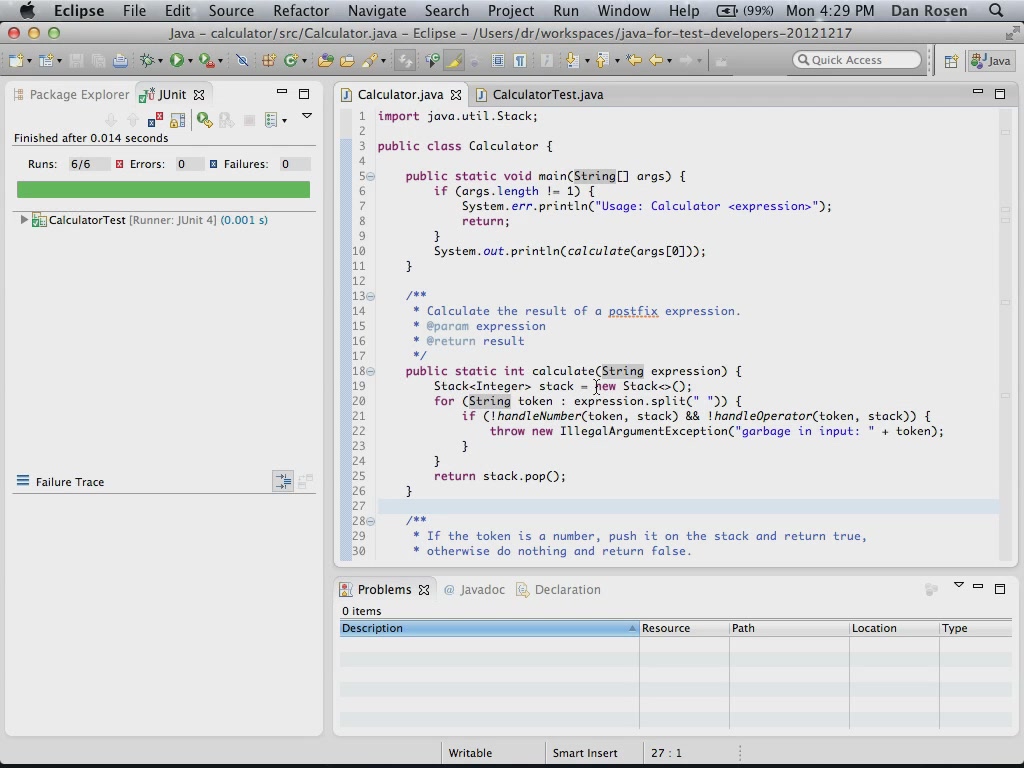Expand the CalculatorTest tree node
The height and width of the screenshot is (768, 1024).
(24, 220)
